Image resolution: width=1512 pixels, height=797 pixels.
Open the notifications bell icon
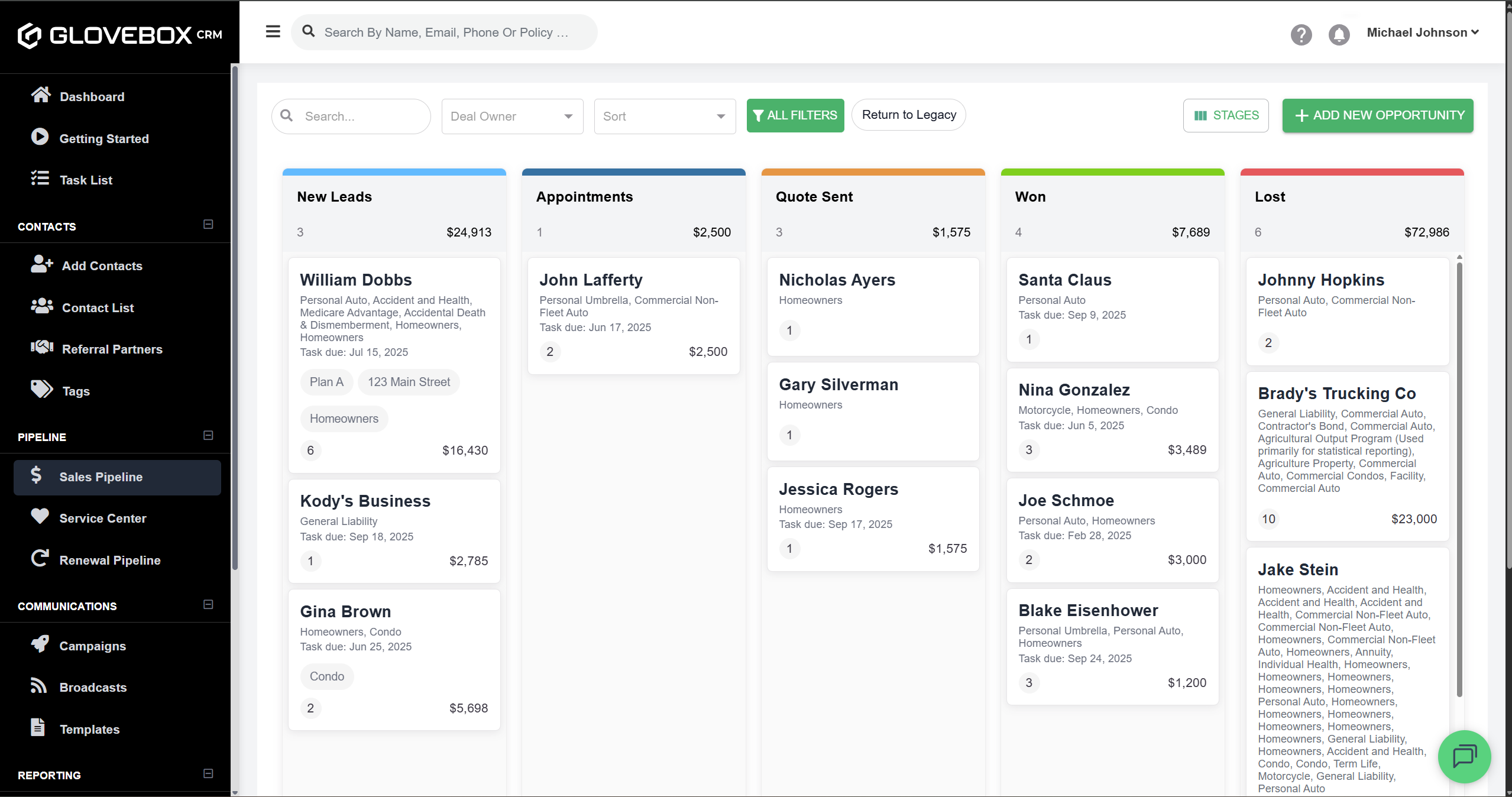[x=1339, y=35]
